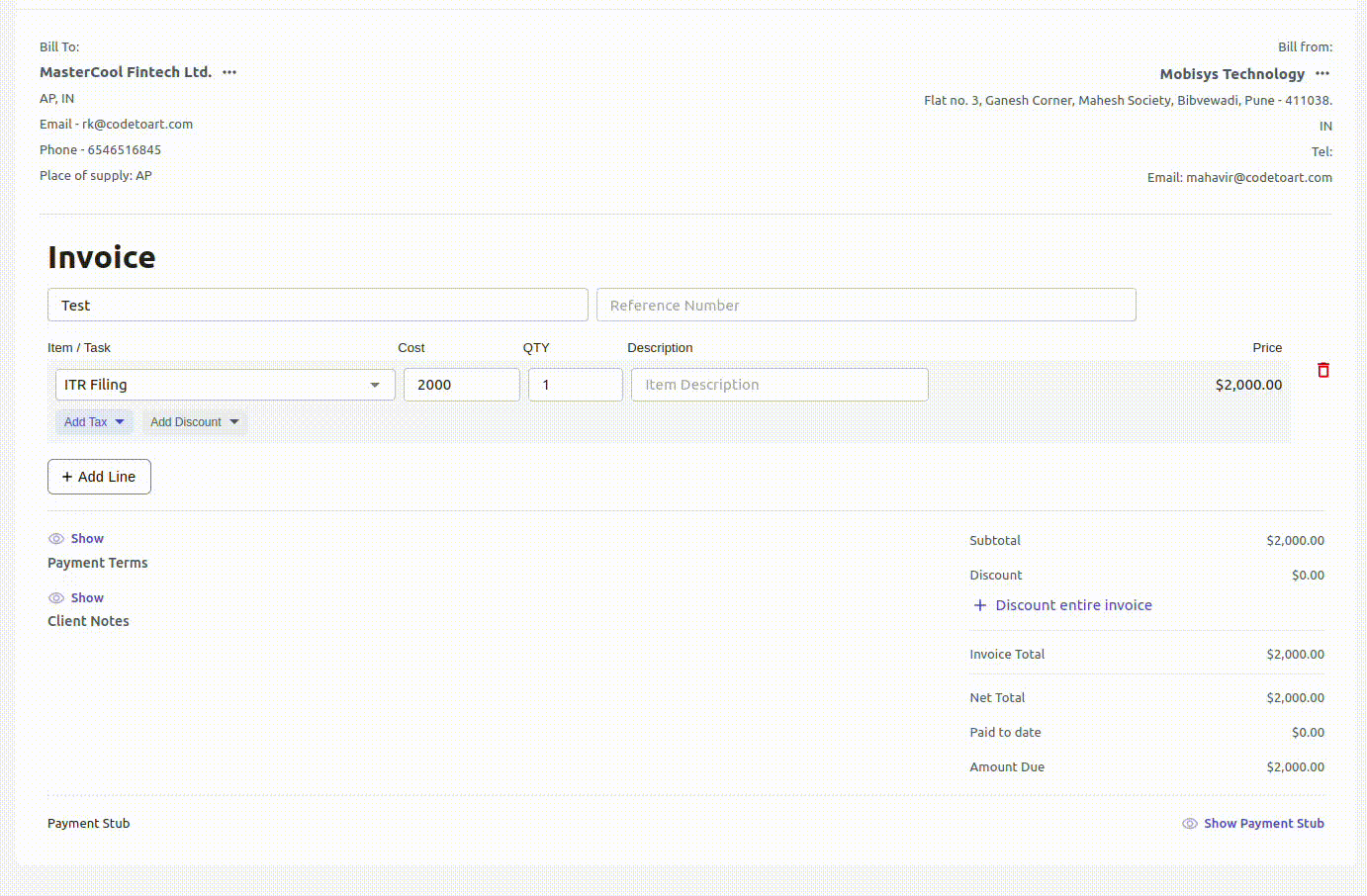Image resolution: width=1367 pixels, height=896 pixels.
Task: Click the Paid to date value $0.00
Action: [1308, 733]
